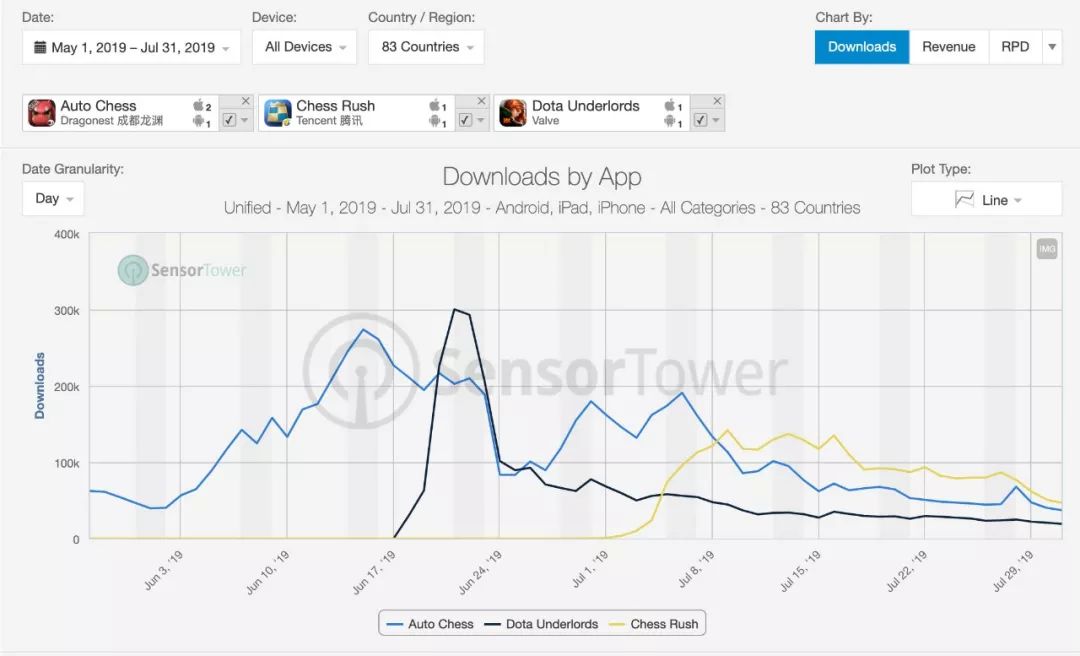Select the Downloads chart button
Image resolution: width=1080 pixels, height=656 pixels.
click(x=862, y=47)
